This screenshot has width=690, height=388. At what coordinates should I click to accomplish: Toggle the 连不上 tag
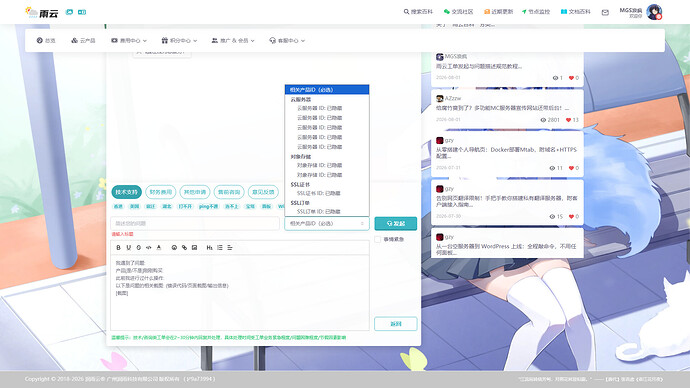[231, 206]
